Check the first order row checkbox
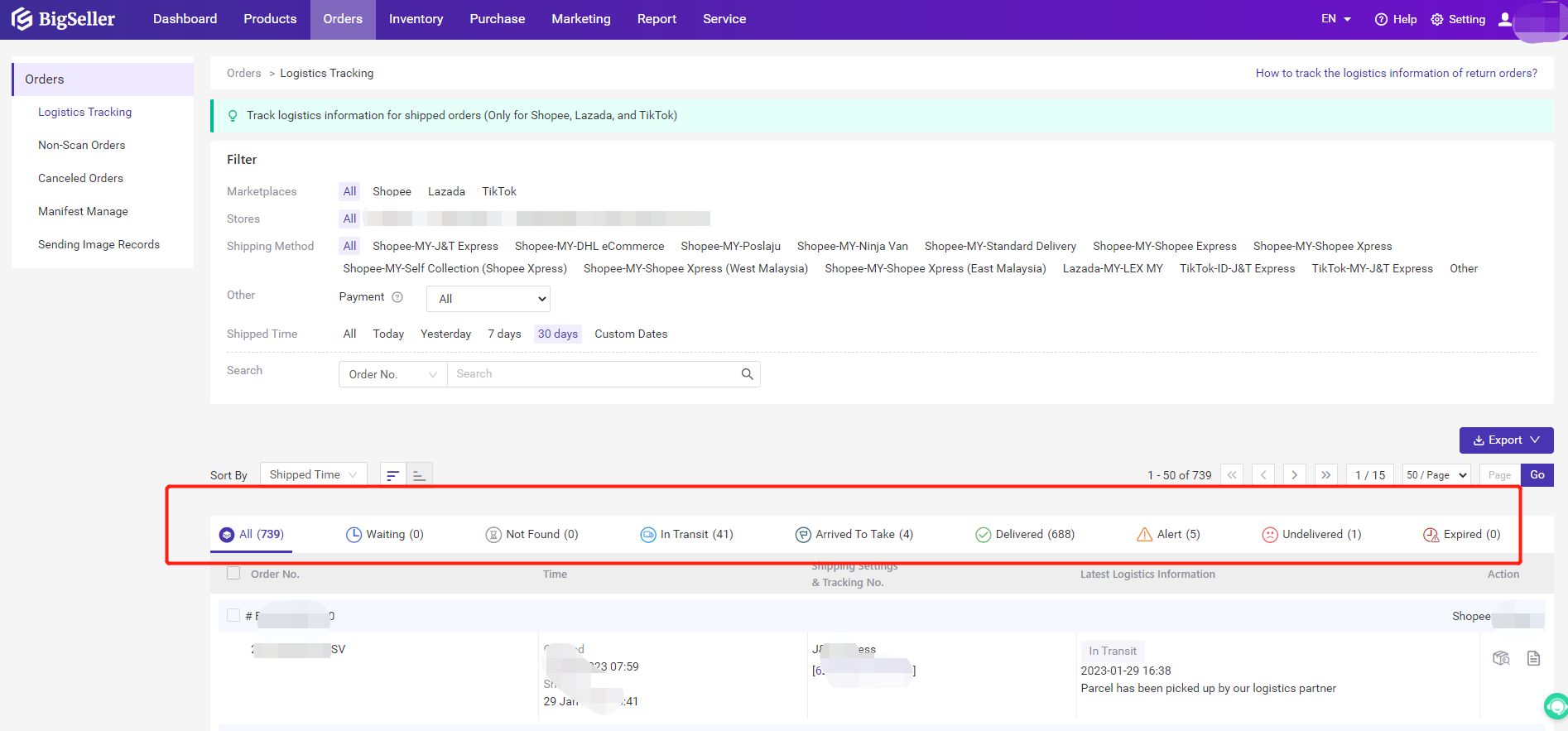 pos(233,615)
